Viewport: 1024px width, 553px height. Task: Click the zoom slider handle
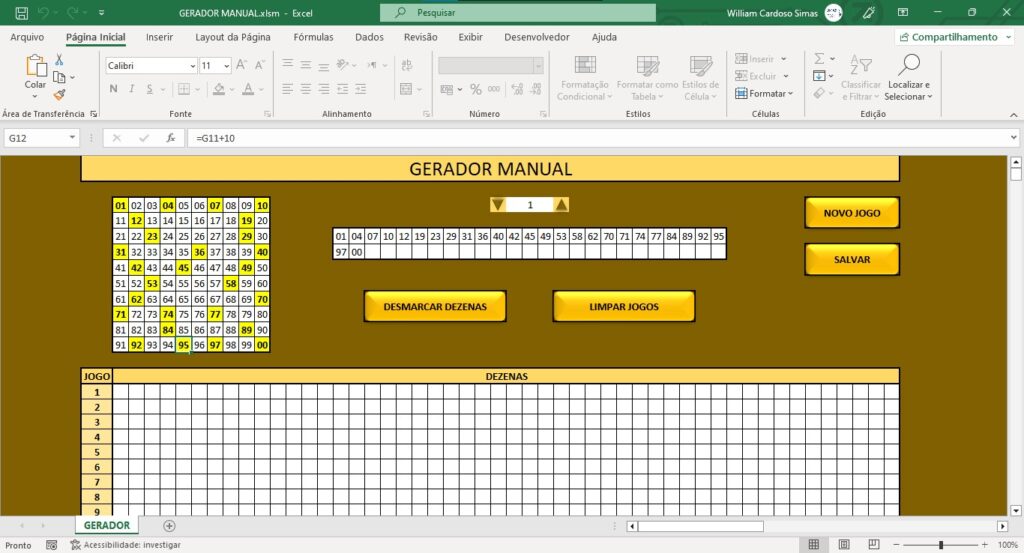point(941,545)
